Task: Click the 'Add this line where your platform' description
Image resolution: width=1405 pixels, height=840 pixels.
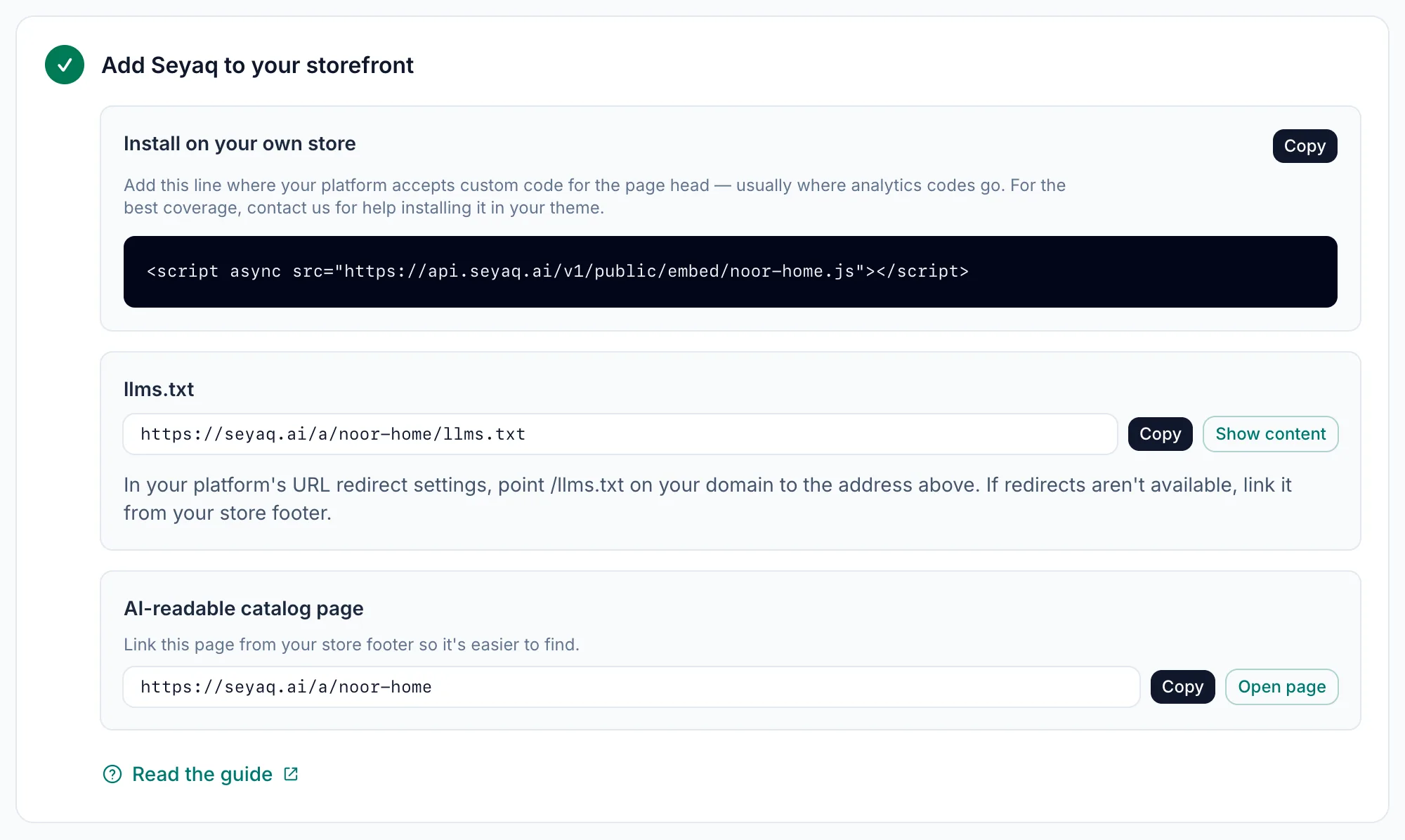Action: pyautogui.click(x=594, y=197)
